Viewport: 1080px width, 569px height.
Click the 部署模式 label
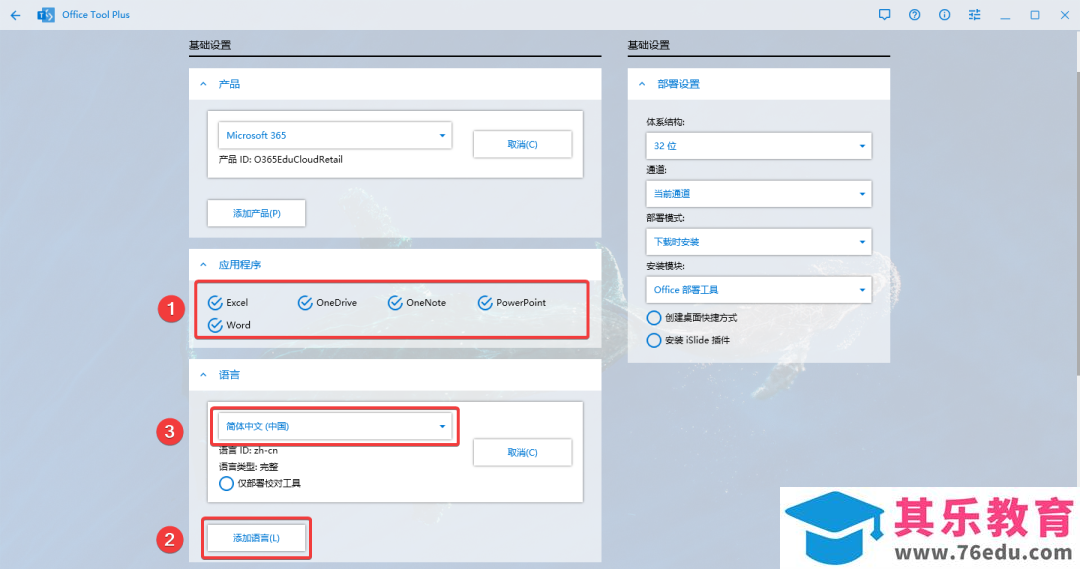(665, 218)
